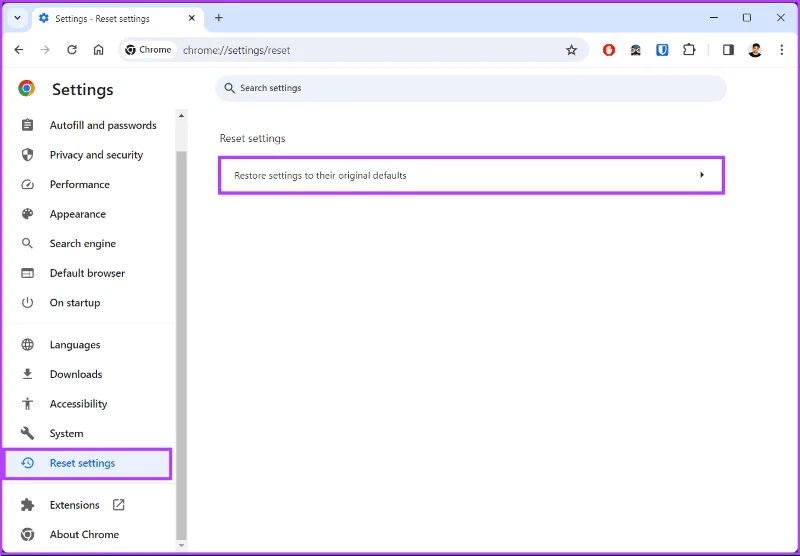Click the clipboard icon for Autofill

click(x=28, y=125)
